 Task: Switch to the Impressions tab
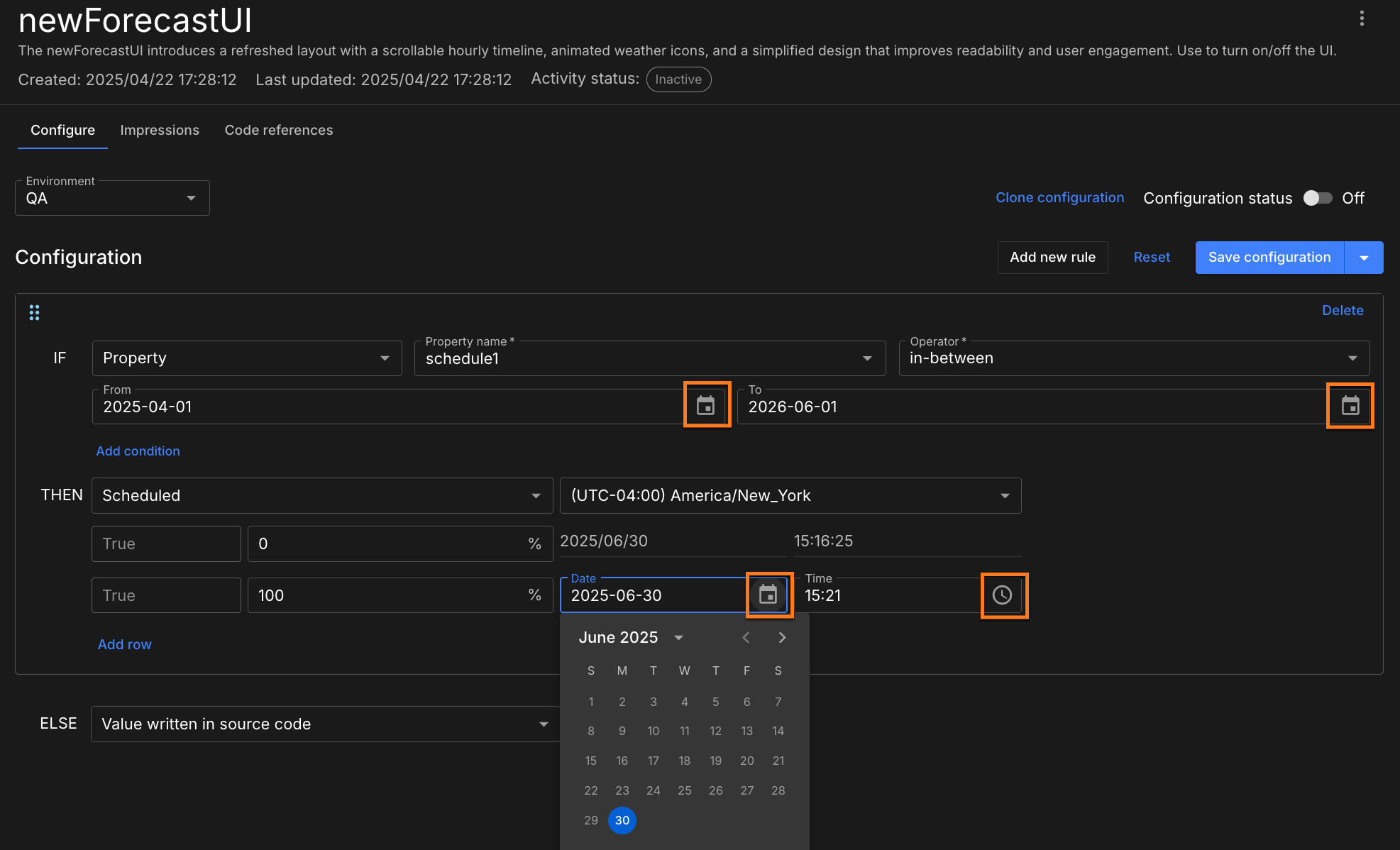(160, 130)
